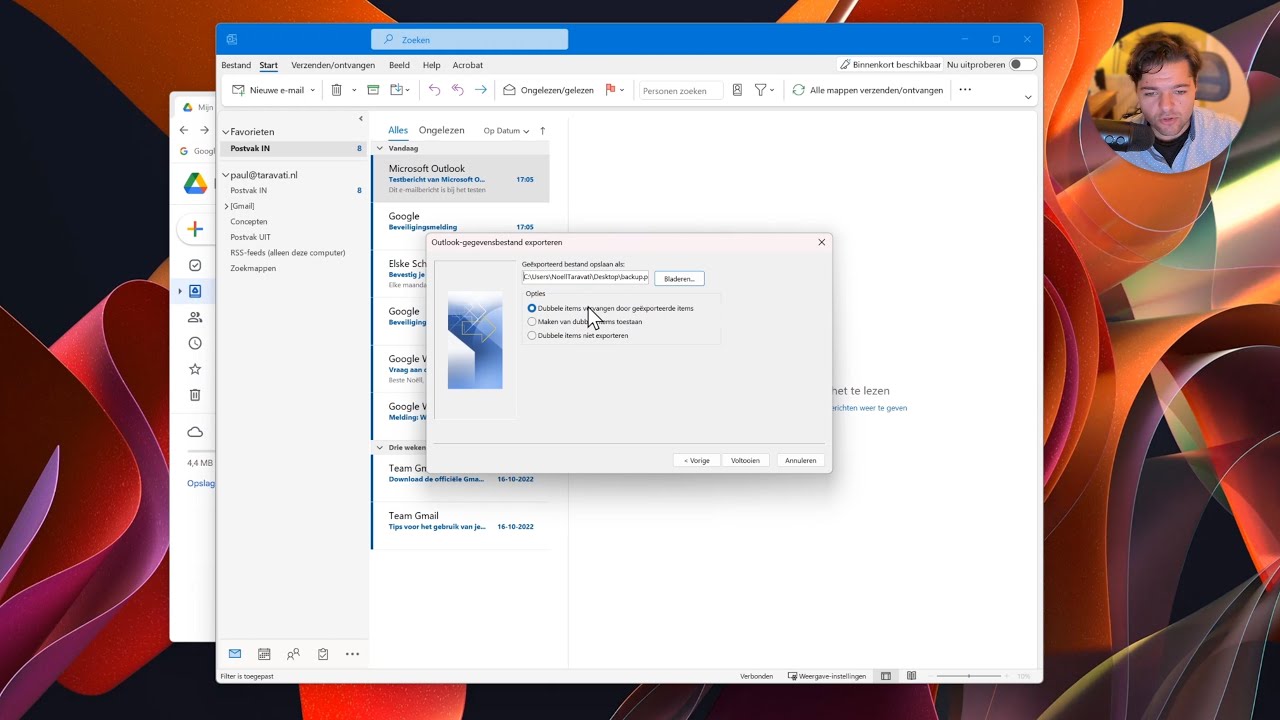Open ribbon overflow three dots
The height and width of the screenshot is (720, 1280).
coord(965,90)
